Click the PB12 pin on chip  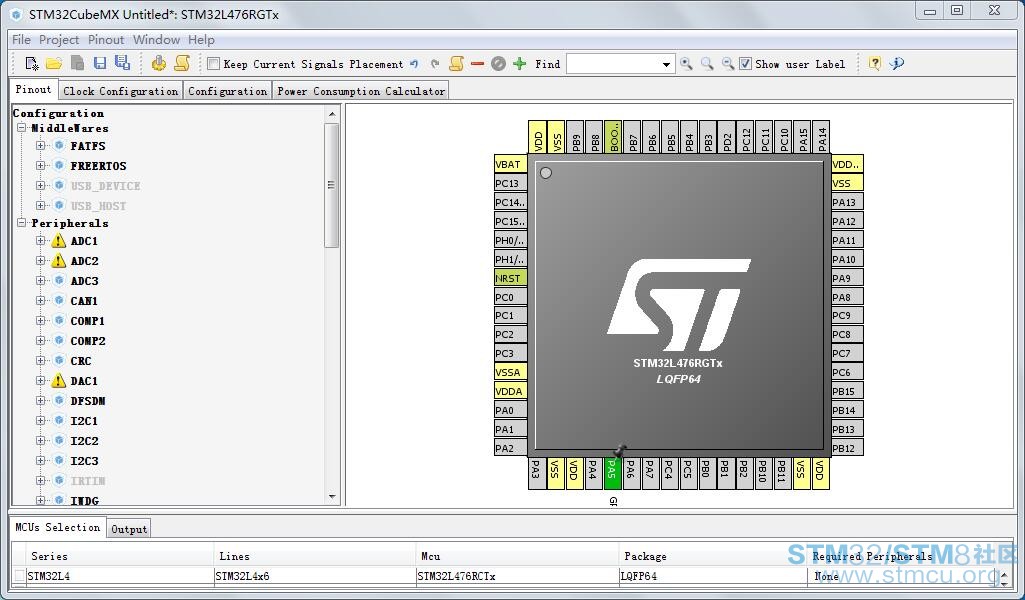coord(847,448)
